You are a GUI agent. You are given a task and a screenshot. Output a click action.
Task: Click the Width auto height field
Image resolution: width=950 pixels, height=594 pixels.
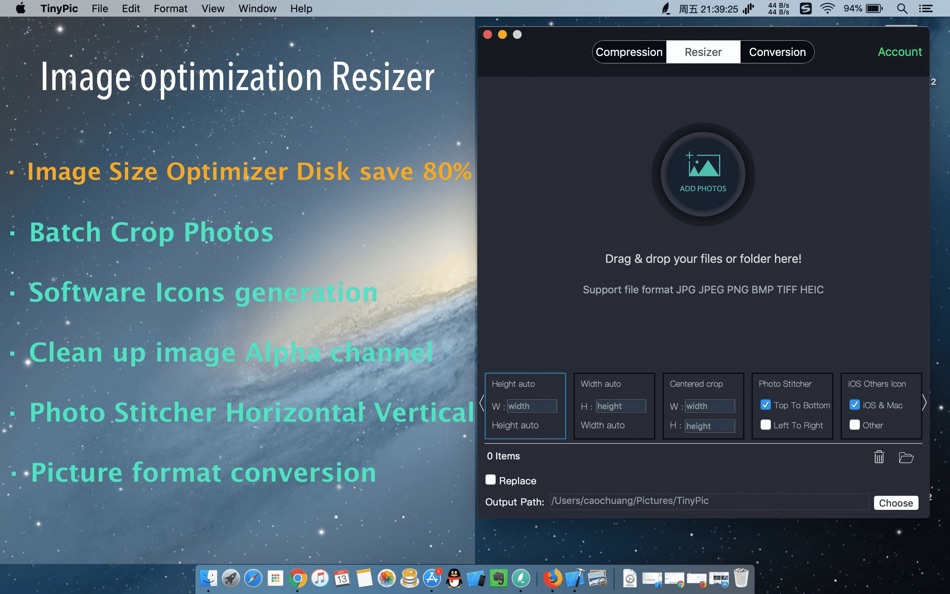tap(620, 406)
